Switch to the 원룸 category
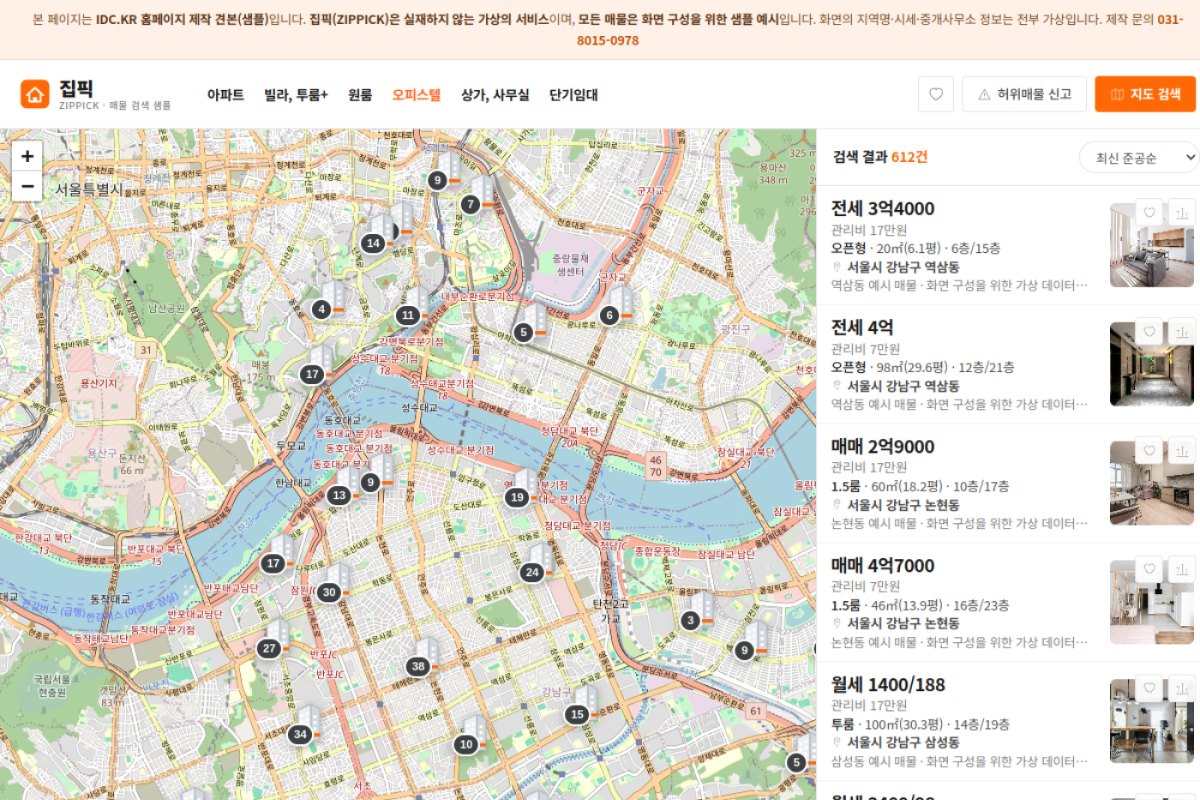Viewport: 1200px width, 800px height. tap(360, 95)
